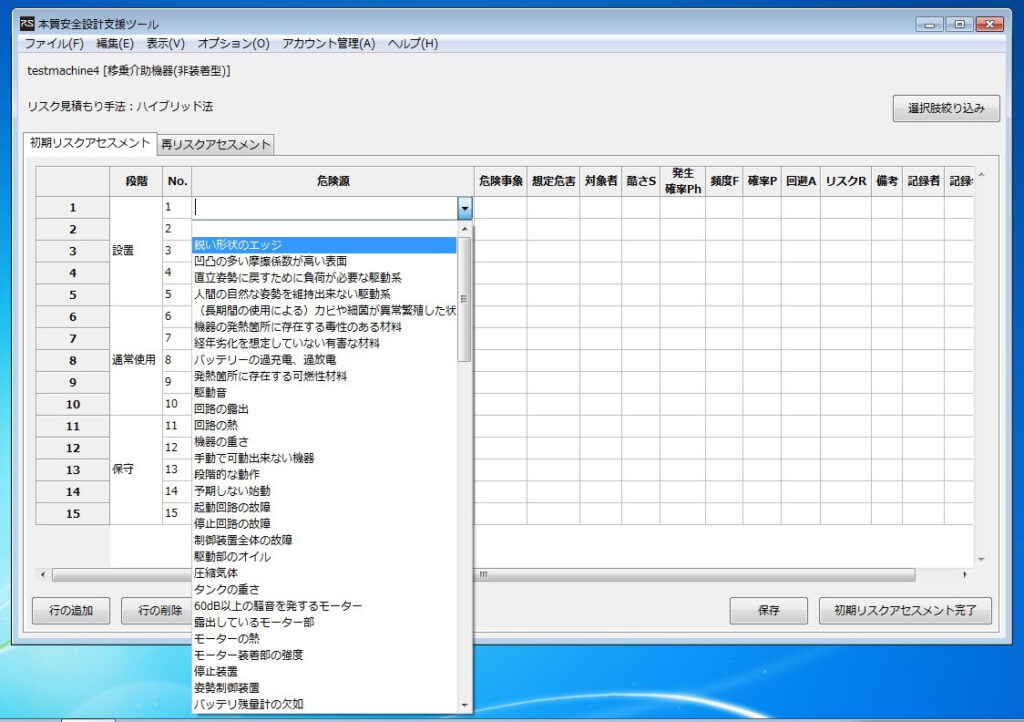Select 回路の露出 option
This screenshot has width=1024, height=722.
[324, 409]
